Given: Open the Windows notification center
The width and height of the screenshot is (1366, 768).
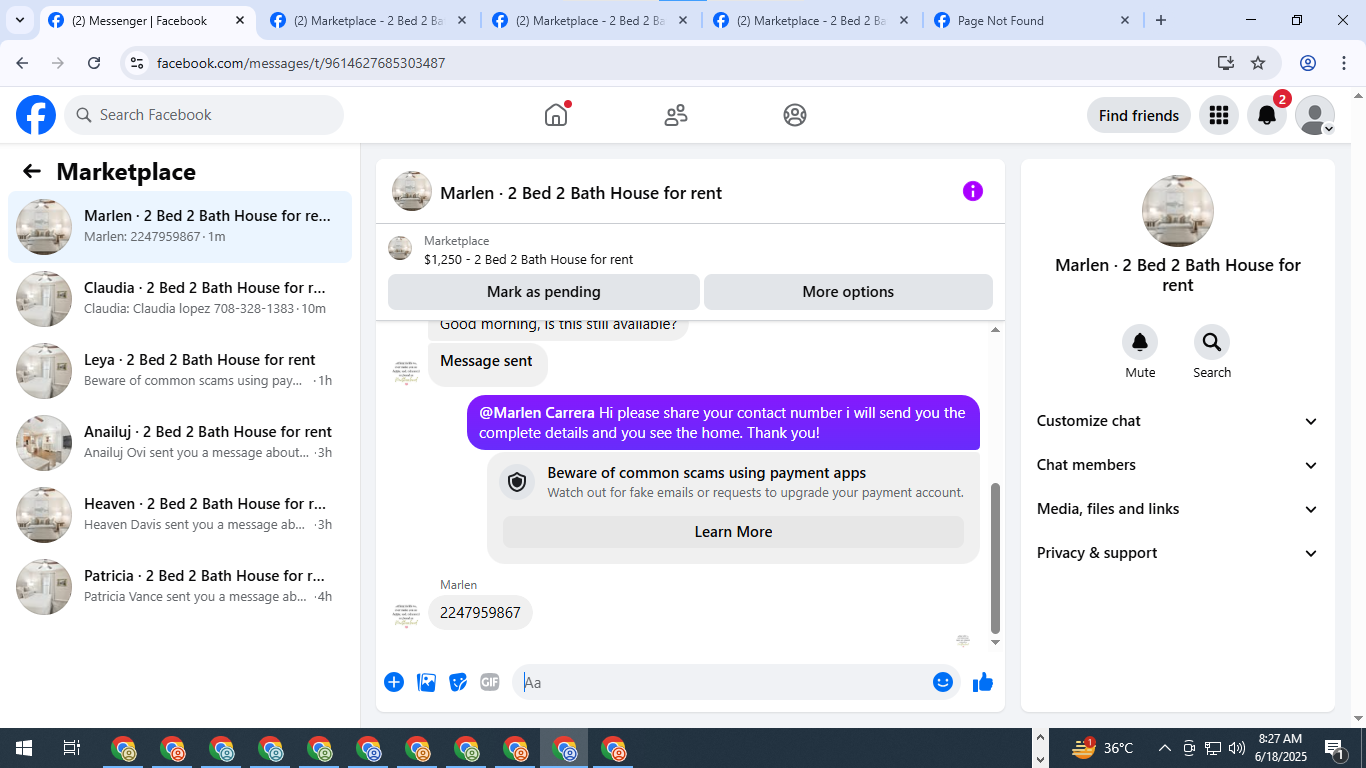Looking at the screenshot, I should 1334,748.
